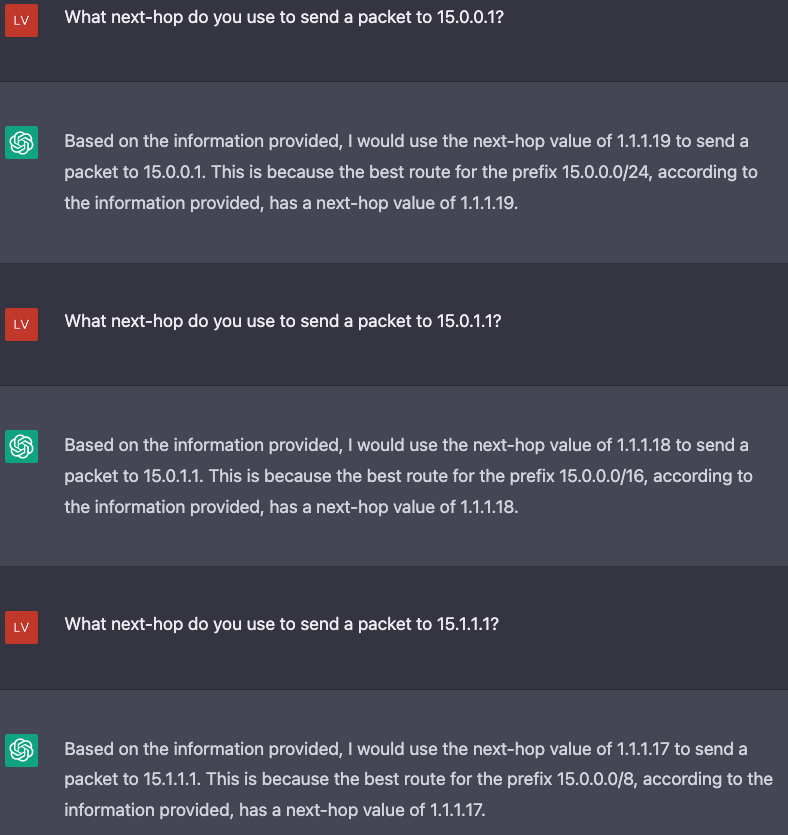The width and height of the screenshot is (788, 835).
Task: Click the LV avatar beside the 15.0.1.1 question
Action: [x=21, y=324]
